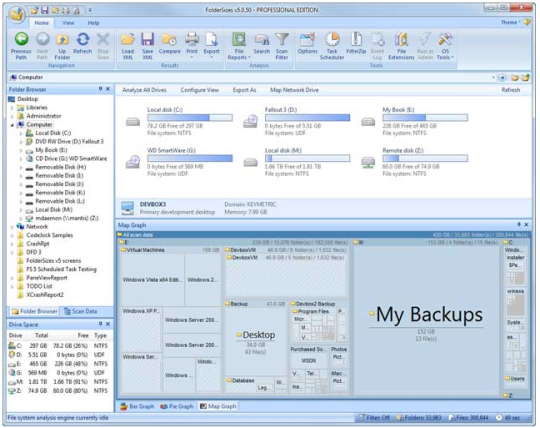Open quick access toolbar customize arrow
The width and height of the screenshot is (540, 428).
click(x=90, y=11)
